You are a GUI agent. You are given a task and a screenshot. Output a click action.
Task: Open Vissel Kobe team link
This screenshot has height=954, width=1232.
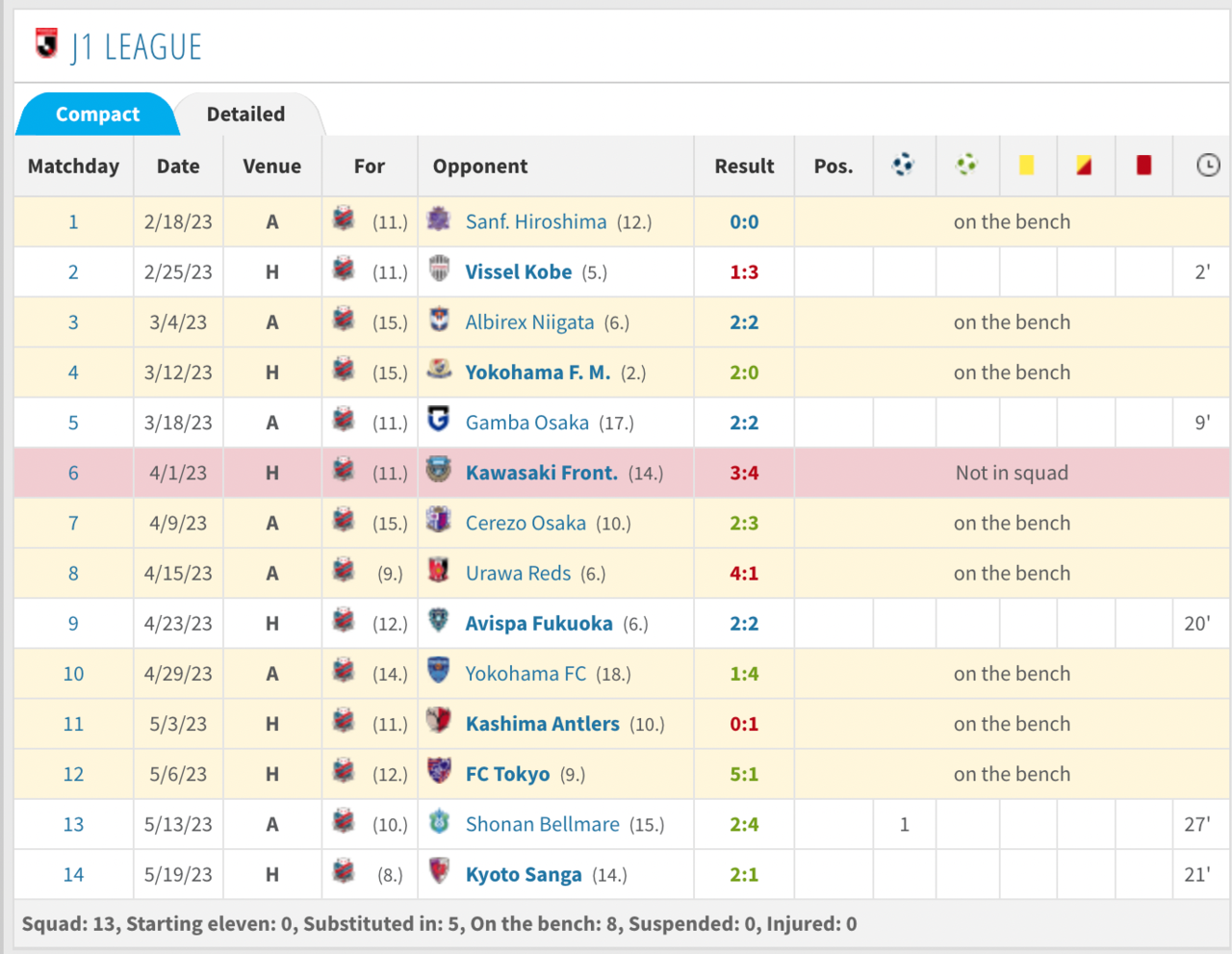tap(519, 271)
